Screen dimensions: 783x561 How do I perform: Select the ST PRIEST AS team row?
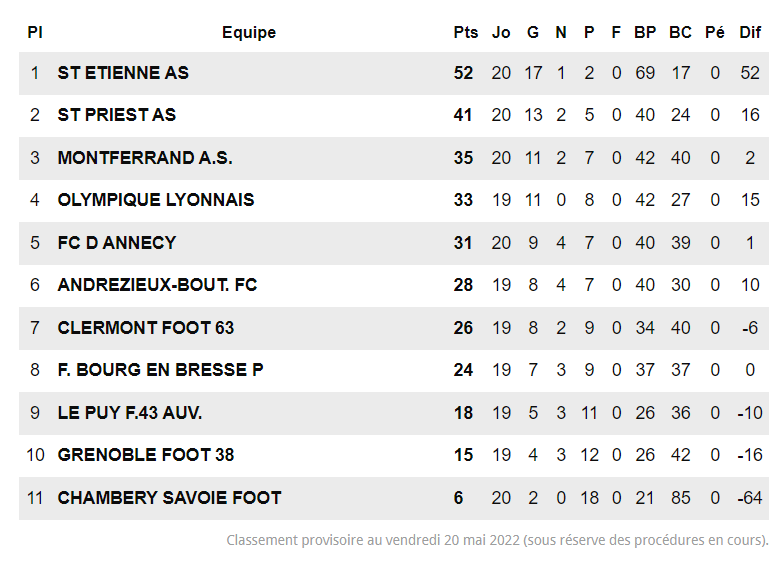pos(117,115)
